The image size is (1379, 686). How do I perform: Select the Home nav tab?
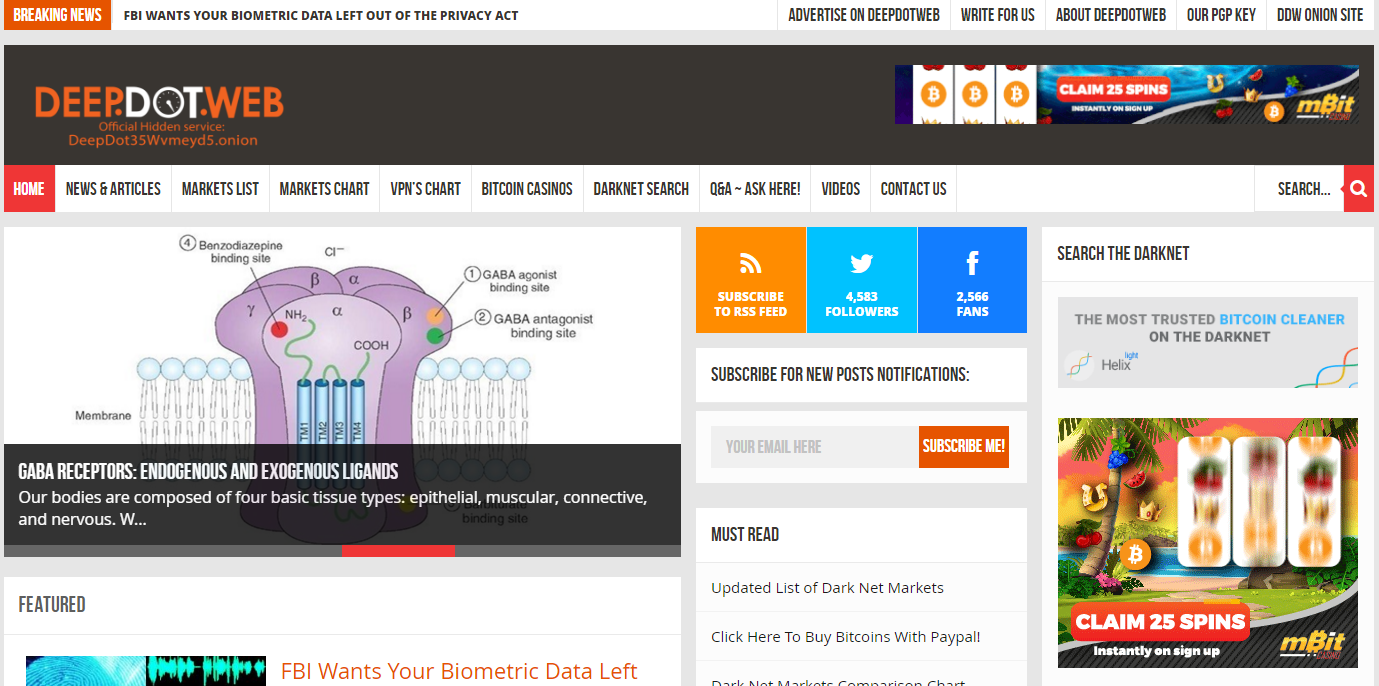29,189
